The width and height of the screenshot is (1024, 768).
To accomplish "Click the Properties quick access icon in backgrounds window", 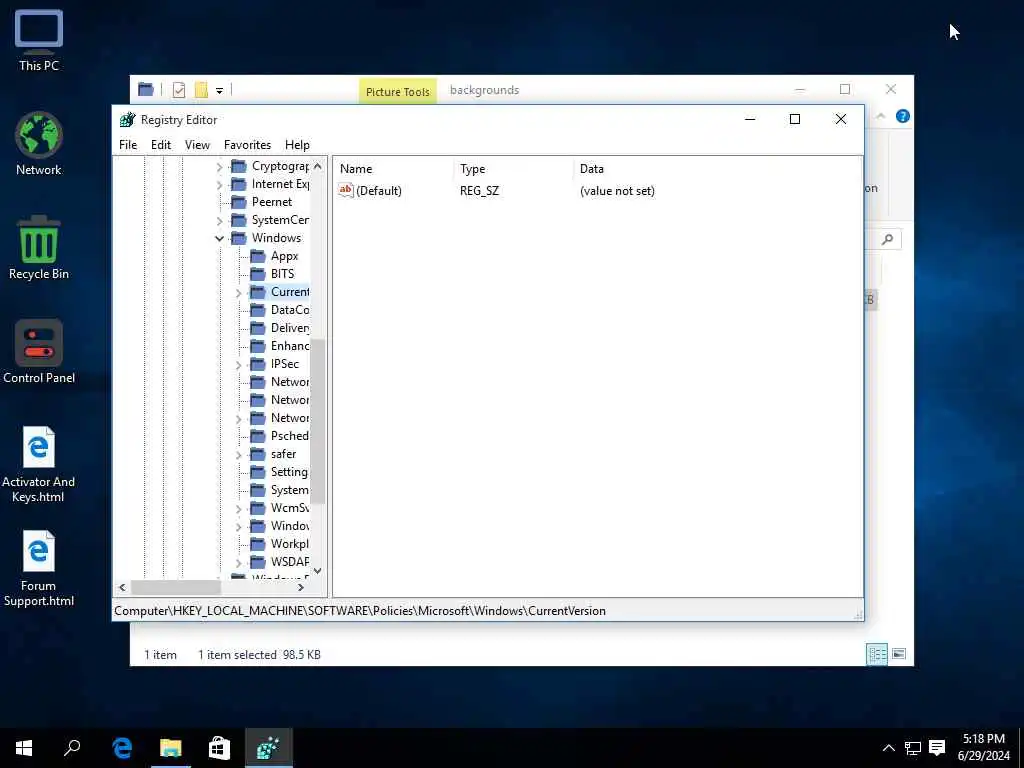I will 179,90.
